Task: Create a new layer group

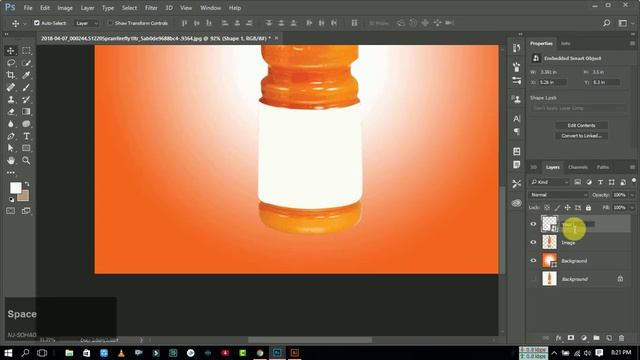Action: [x=596, y=338]
